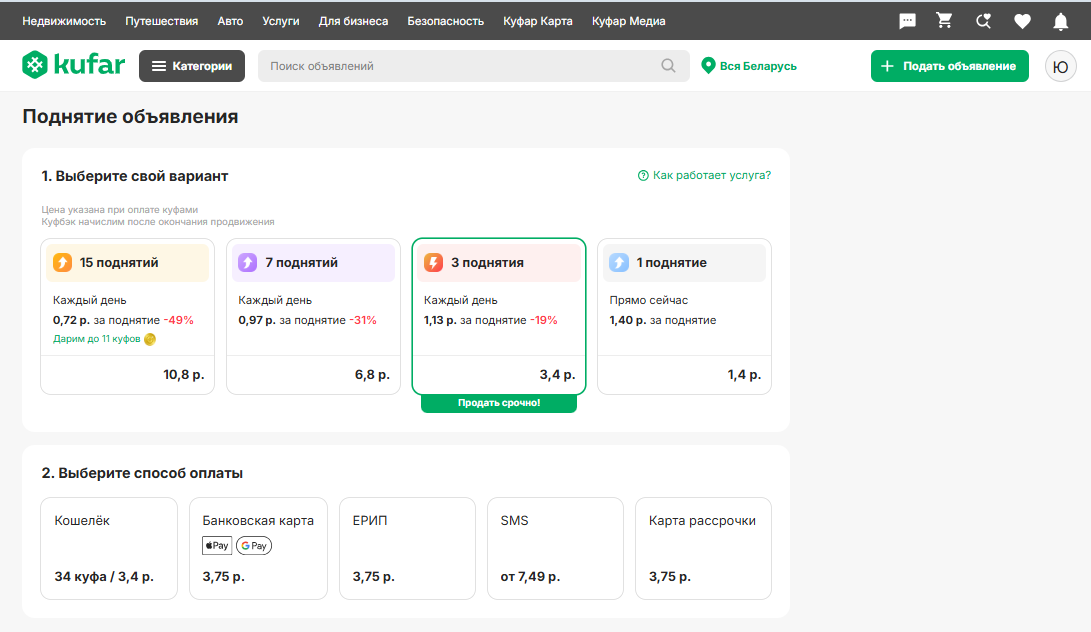
Task: Click Подать объявление button
Action: coord(949,66)
